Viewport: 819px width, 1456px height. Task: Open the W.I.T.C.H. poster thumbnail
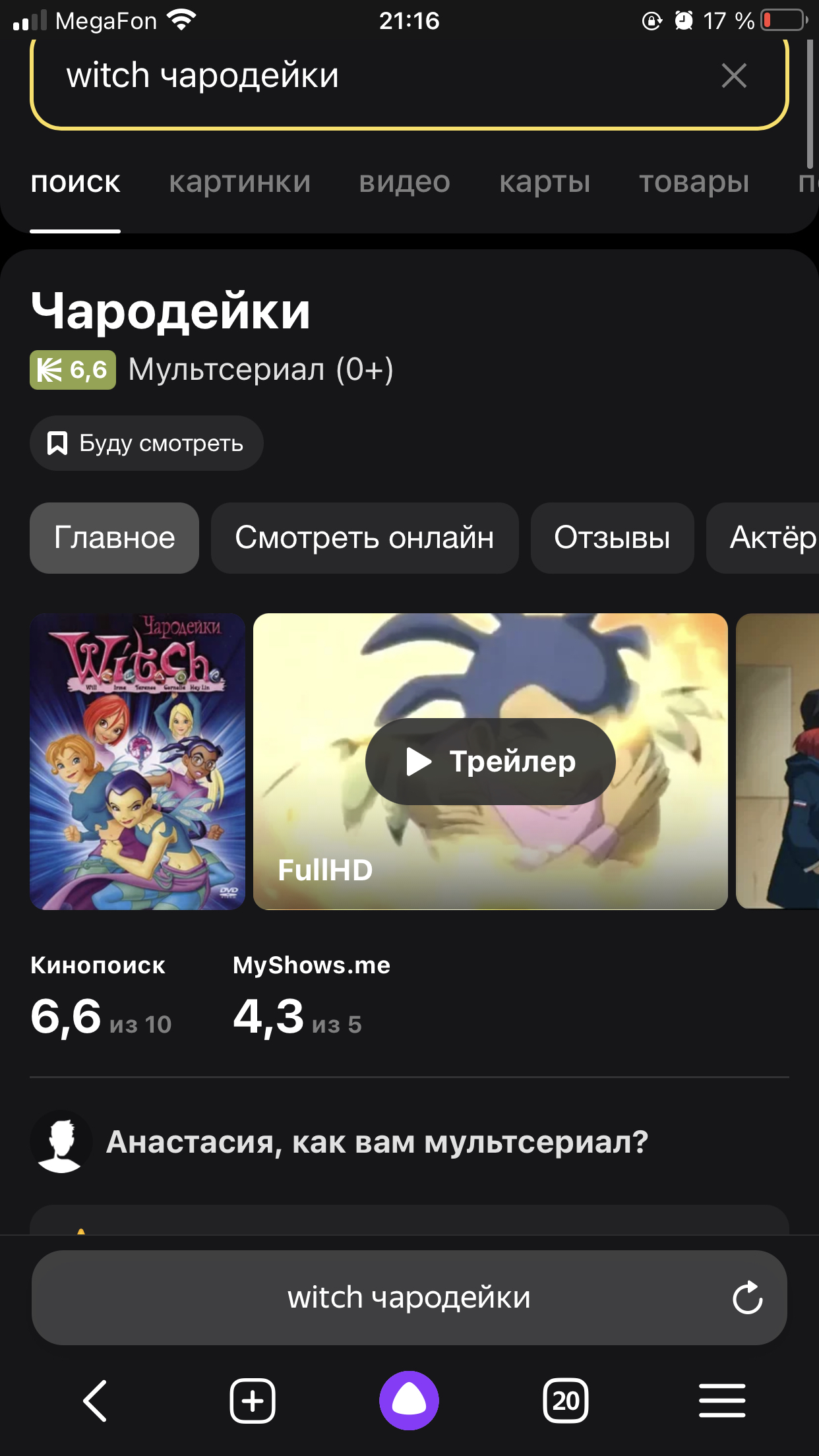(x=137, y=762)
